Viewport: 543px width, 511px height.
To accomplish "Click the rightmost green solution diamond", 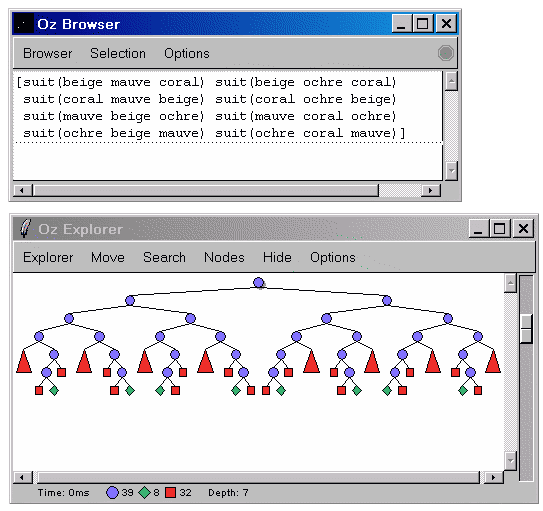I will [463, 391].
